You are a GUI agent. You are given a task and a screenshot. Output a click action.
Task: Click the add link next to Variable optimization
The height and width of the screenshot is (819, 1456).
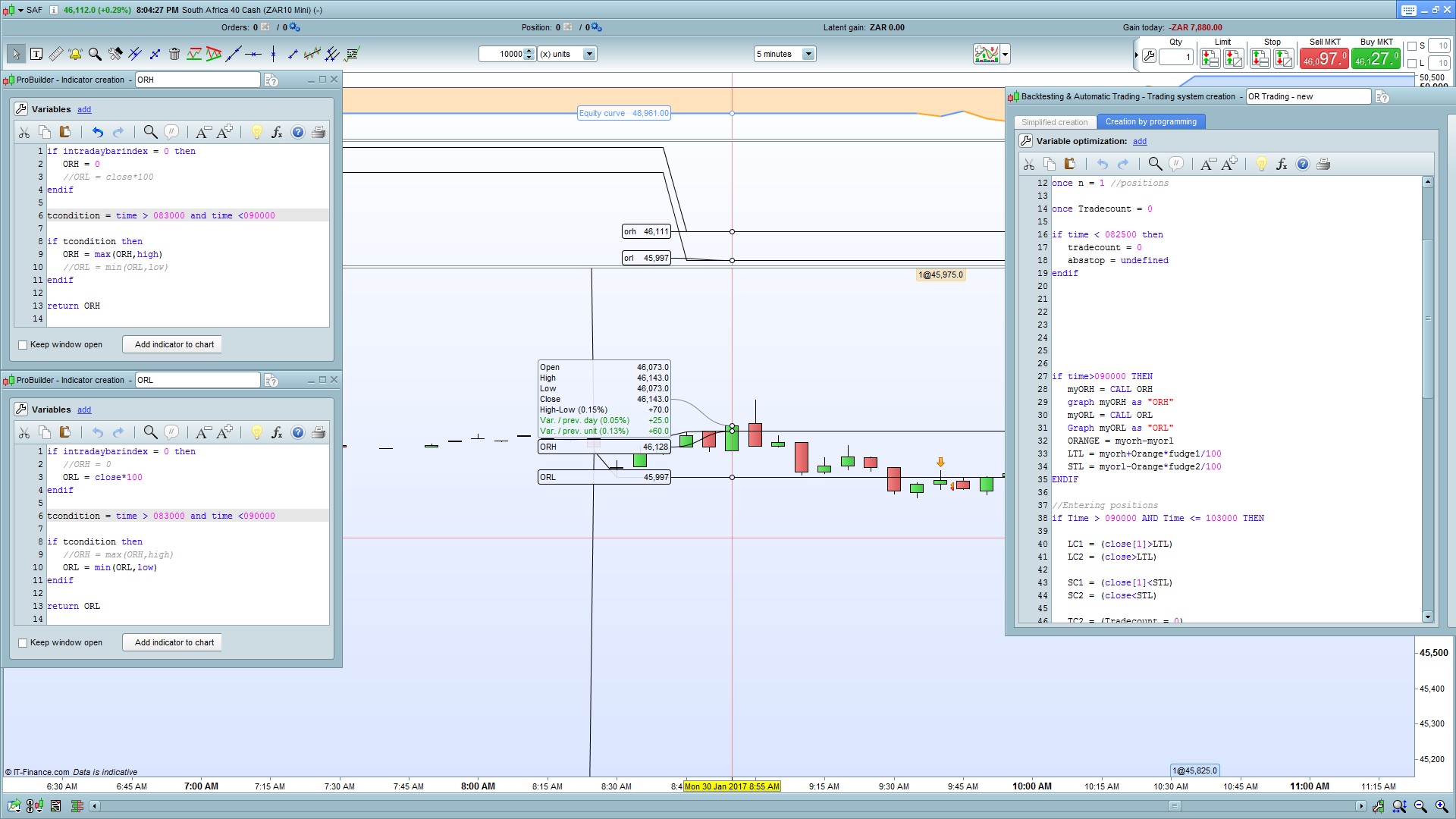1139,142
